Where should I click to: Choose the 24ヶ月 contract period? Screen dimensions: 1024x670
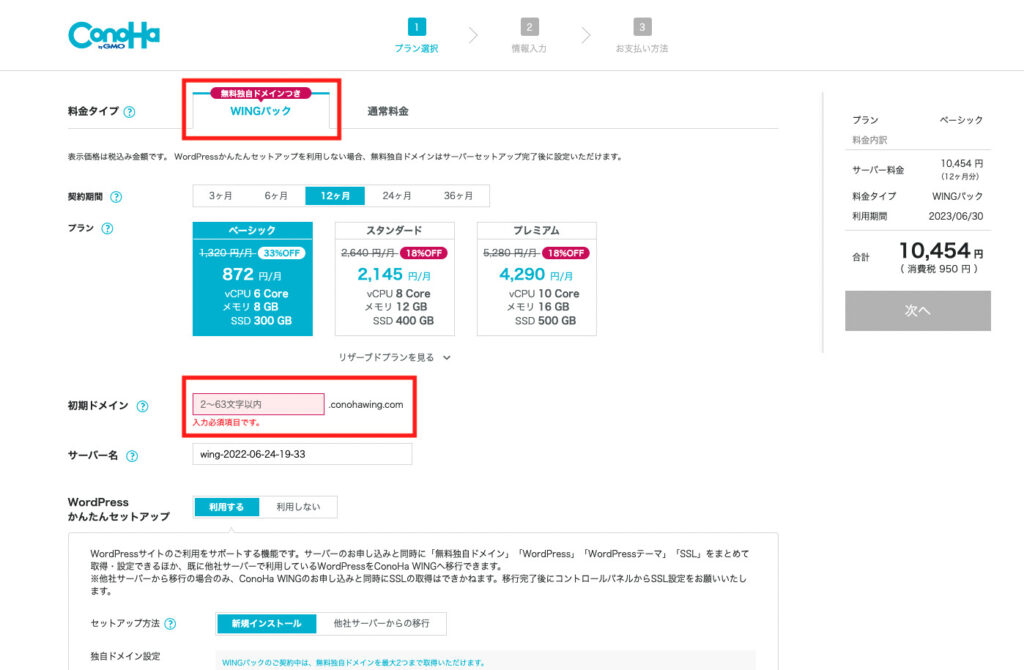point(396,196)
